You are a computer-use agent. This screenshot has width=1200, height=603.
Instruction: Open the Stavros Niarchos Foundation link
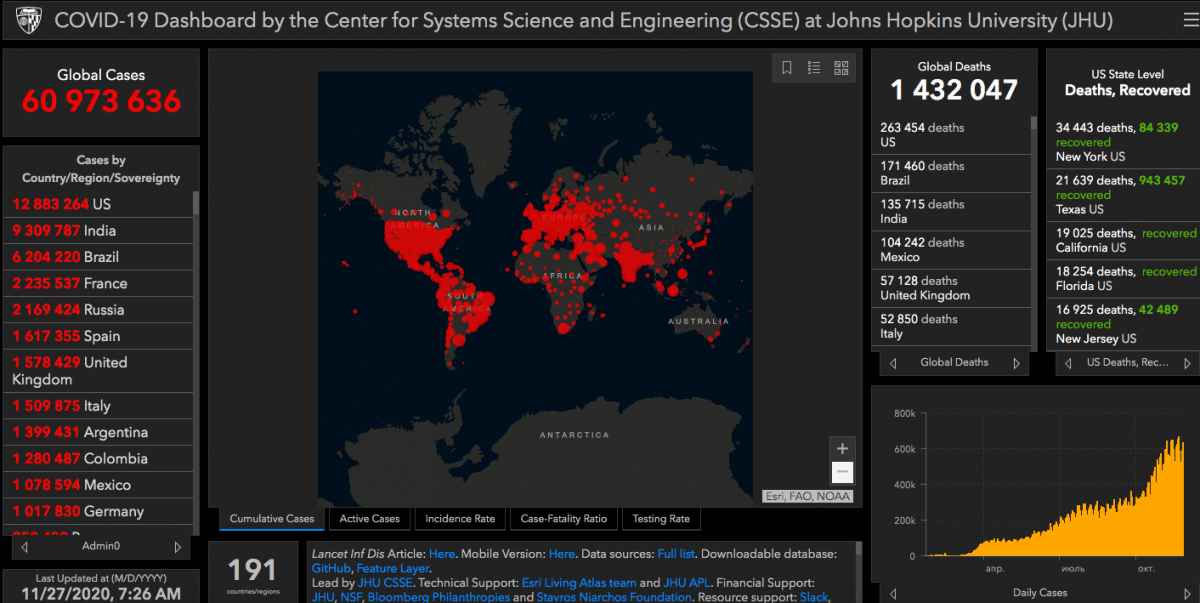coord(615,597)
